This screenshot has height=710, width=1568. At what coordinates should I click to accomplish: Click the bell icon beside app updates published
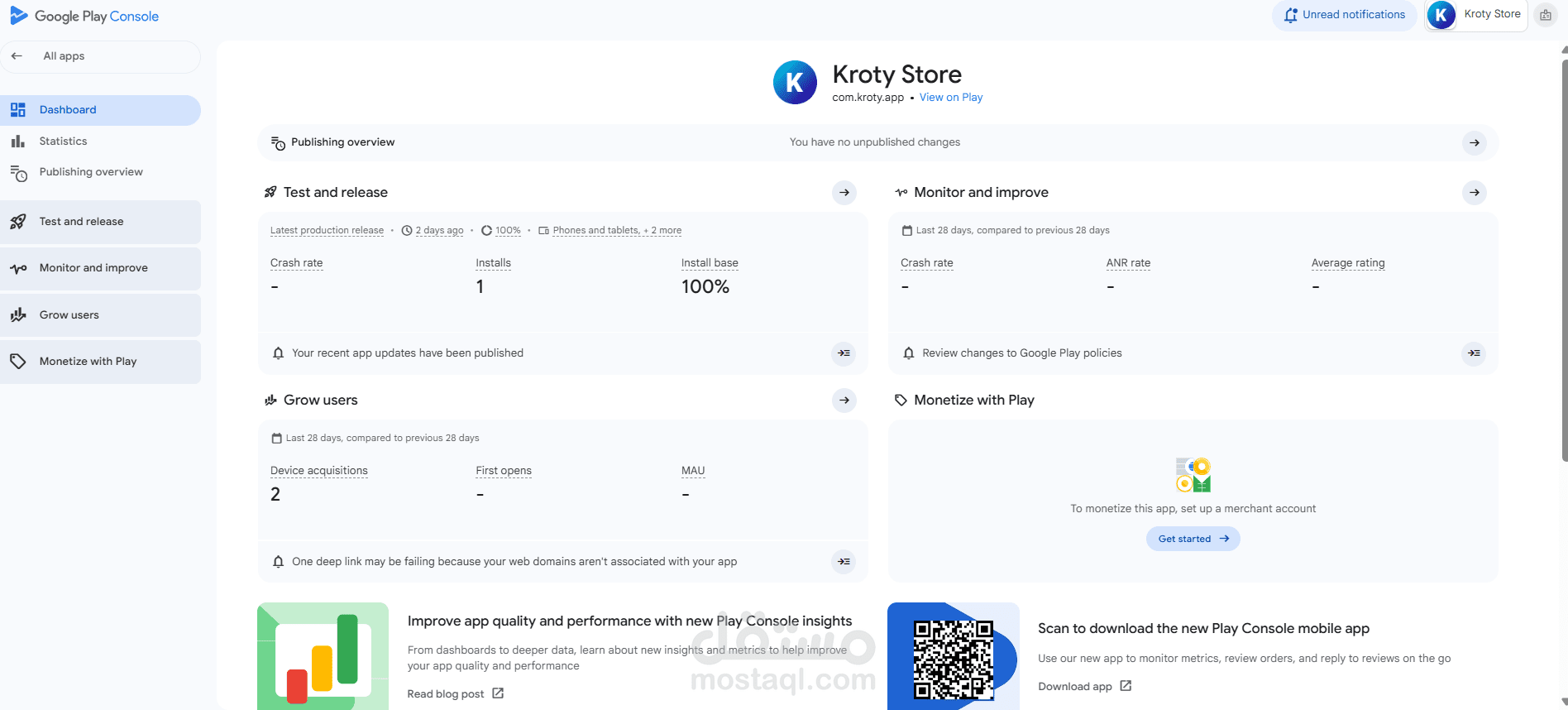278,353
